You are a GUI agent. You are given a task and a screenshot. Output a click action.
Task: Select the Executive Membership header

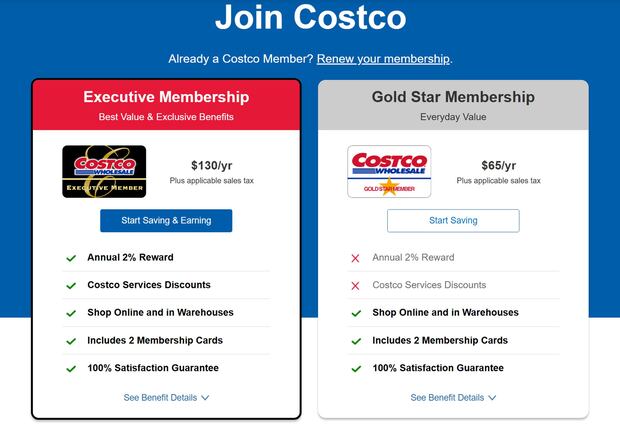pos(166,97)
